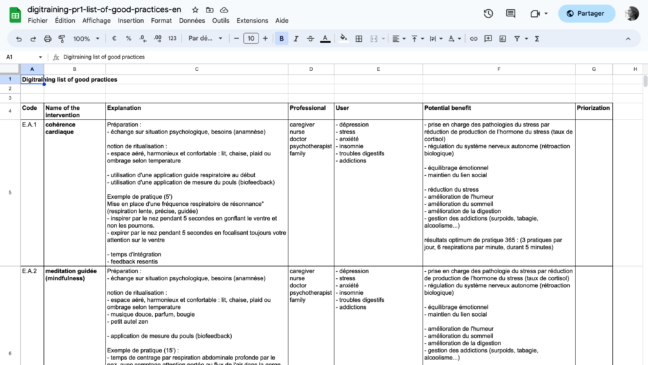Toggle strikethrough formatting

click(x=310, y=39)
